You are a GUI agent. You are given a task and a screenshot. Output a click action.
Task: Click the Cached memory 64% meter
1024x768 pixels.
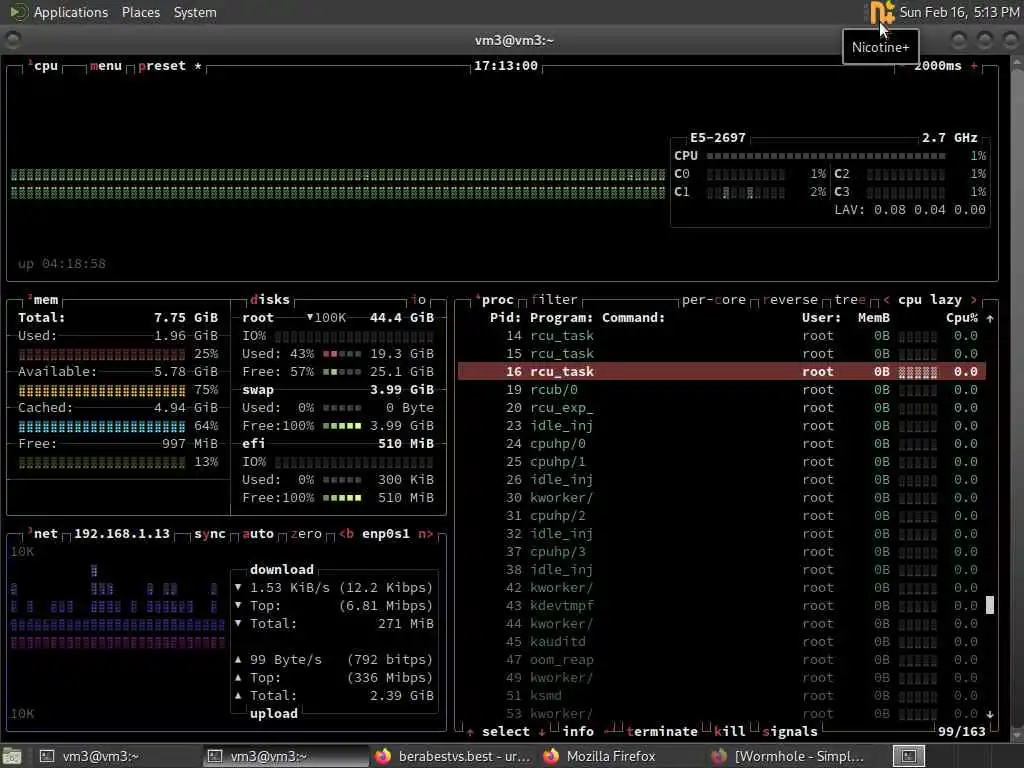pyautogui.click(x=102, y=426)
